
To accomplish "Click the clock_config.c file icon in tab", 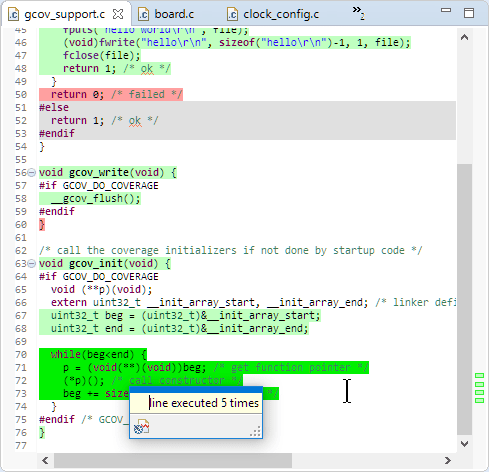I will 232,15.
